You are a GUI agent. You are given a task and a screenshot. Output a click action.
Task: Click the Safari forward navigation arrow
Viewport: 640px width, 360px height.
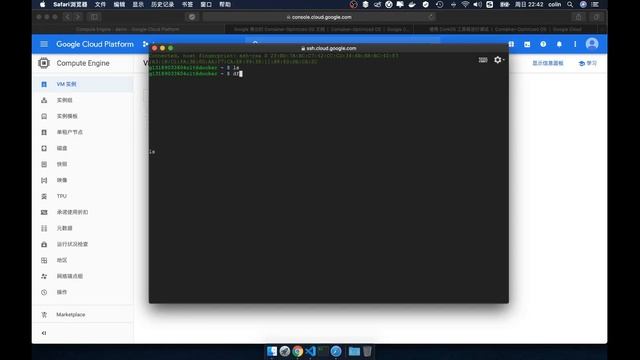tap(78, 17)
